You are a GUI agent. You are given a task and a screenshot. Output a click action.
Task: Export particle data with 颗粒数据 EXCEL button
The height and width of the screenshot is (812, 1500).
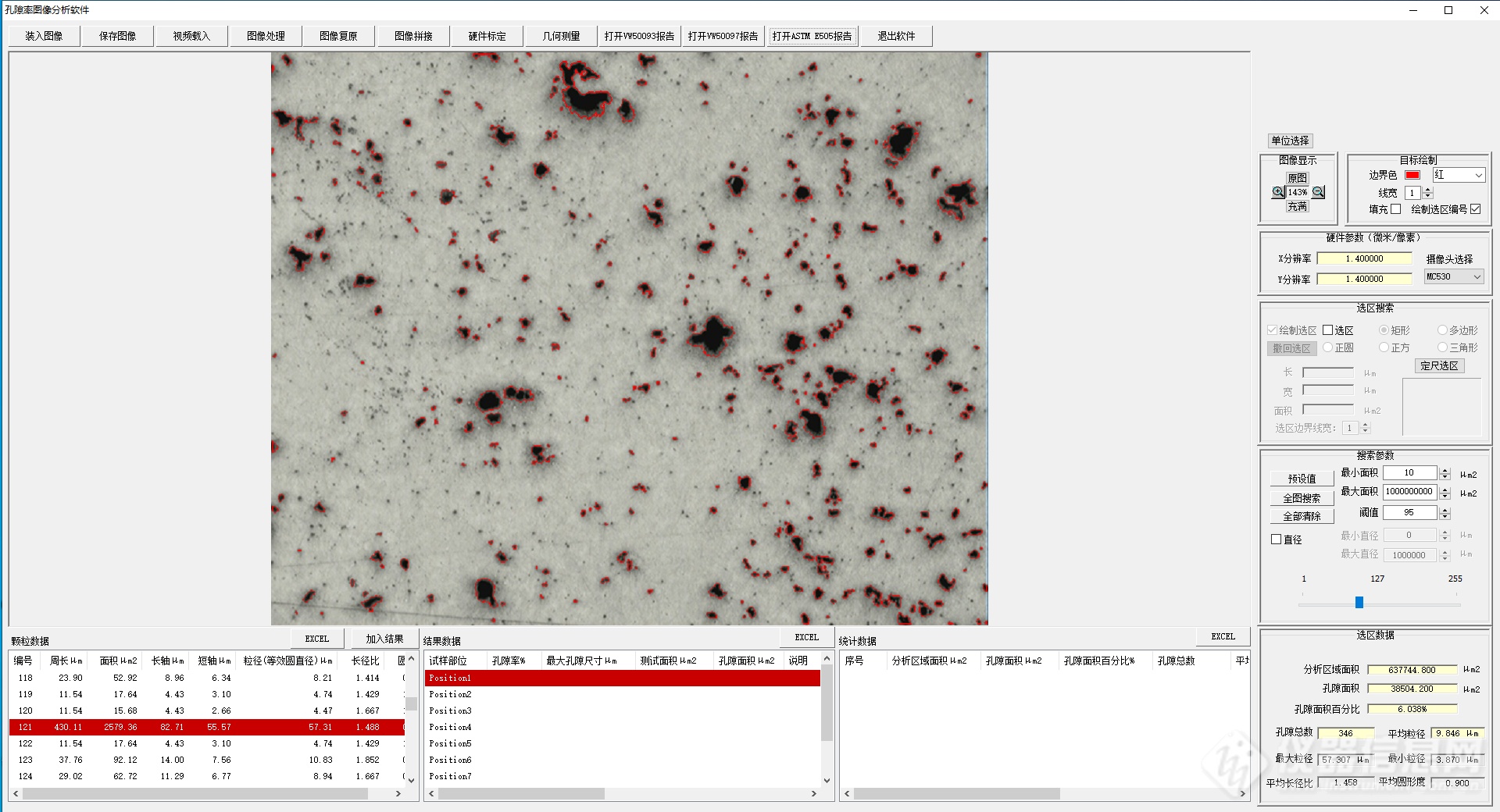tap(316, 639)
